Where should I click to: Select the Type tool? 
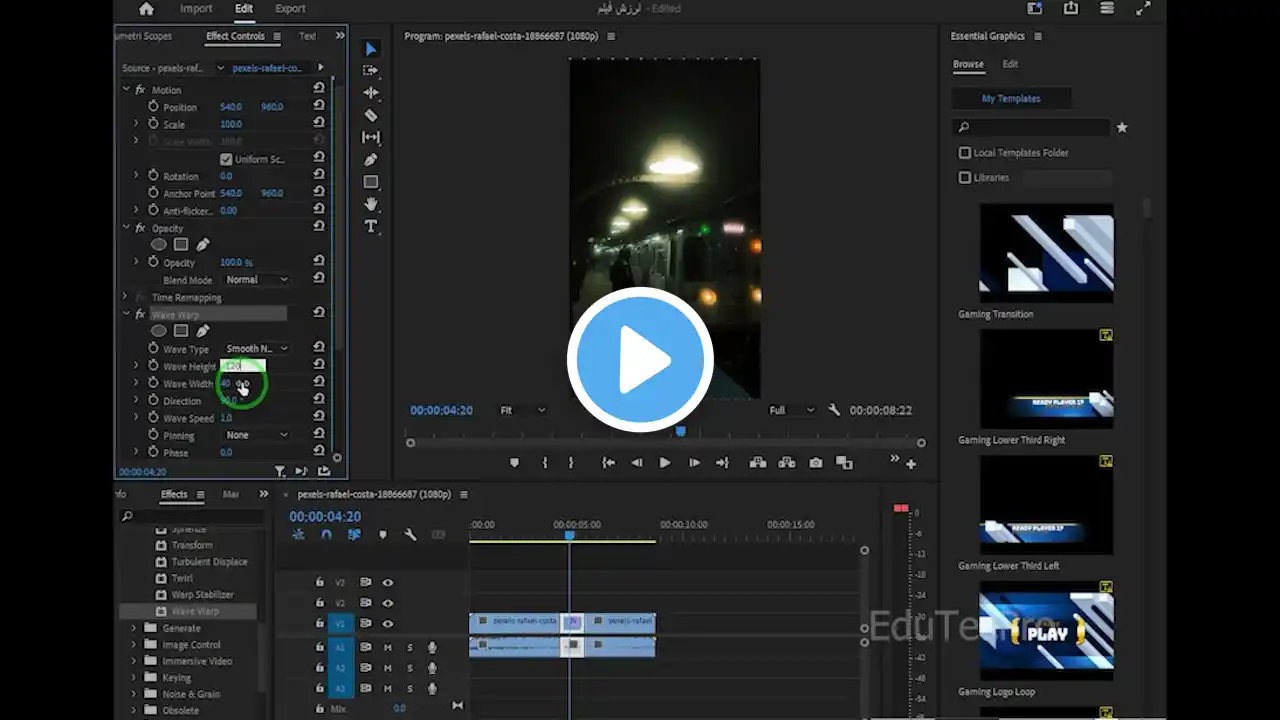click(371, 227)
